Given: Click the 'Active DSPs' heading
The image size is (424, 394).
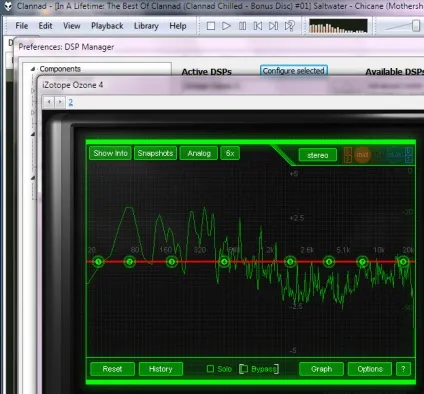Looking at the screenshot, I should [207, 72].
